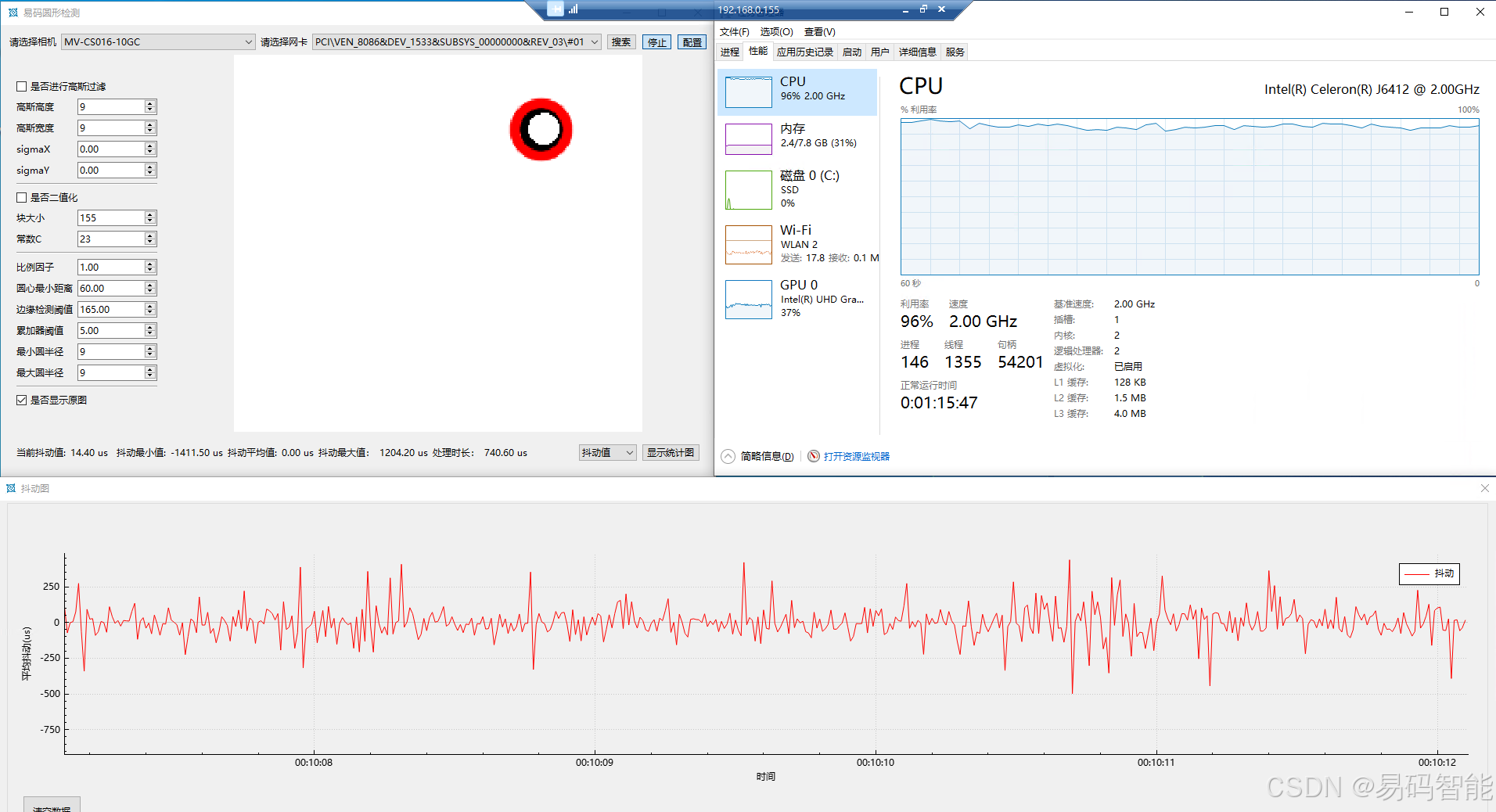This screenshot has height=812, width=1496.
Task: Click the 搜索 button
Action: tap(621, 42)
